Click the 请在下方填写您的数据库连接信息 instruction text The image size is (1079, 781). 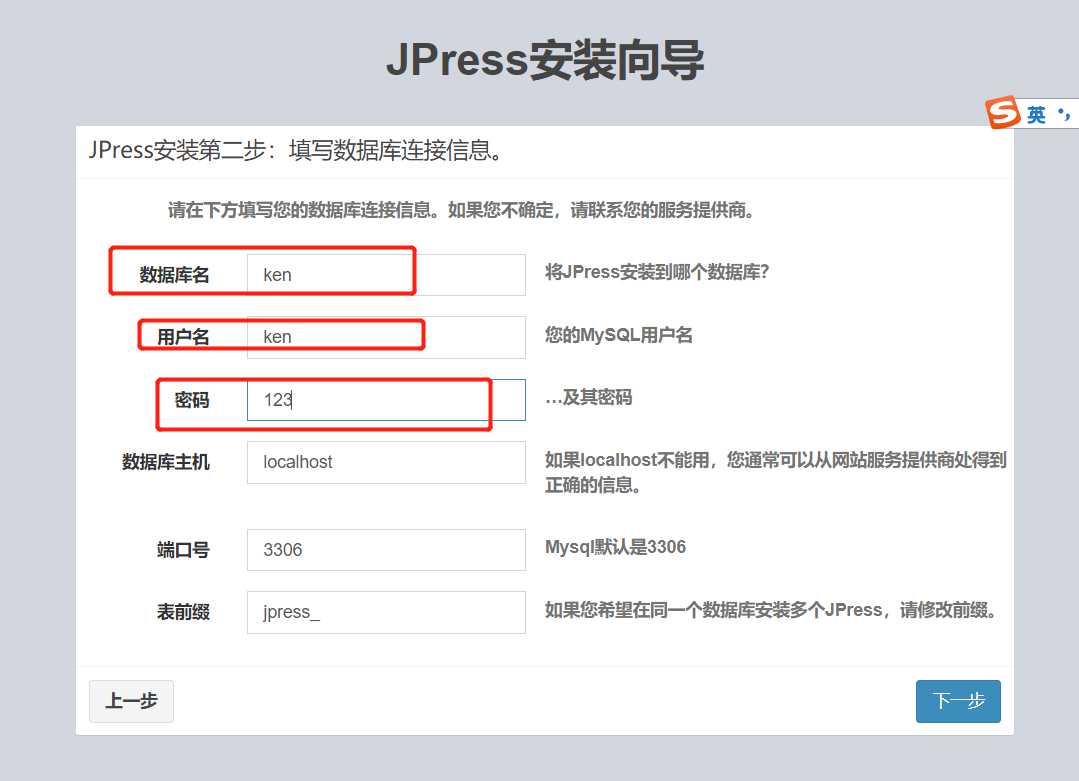461,210
